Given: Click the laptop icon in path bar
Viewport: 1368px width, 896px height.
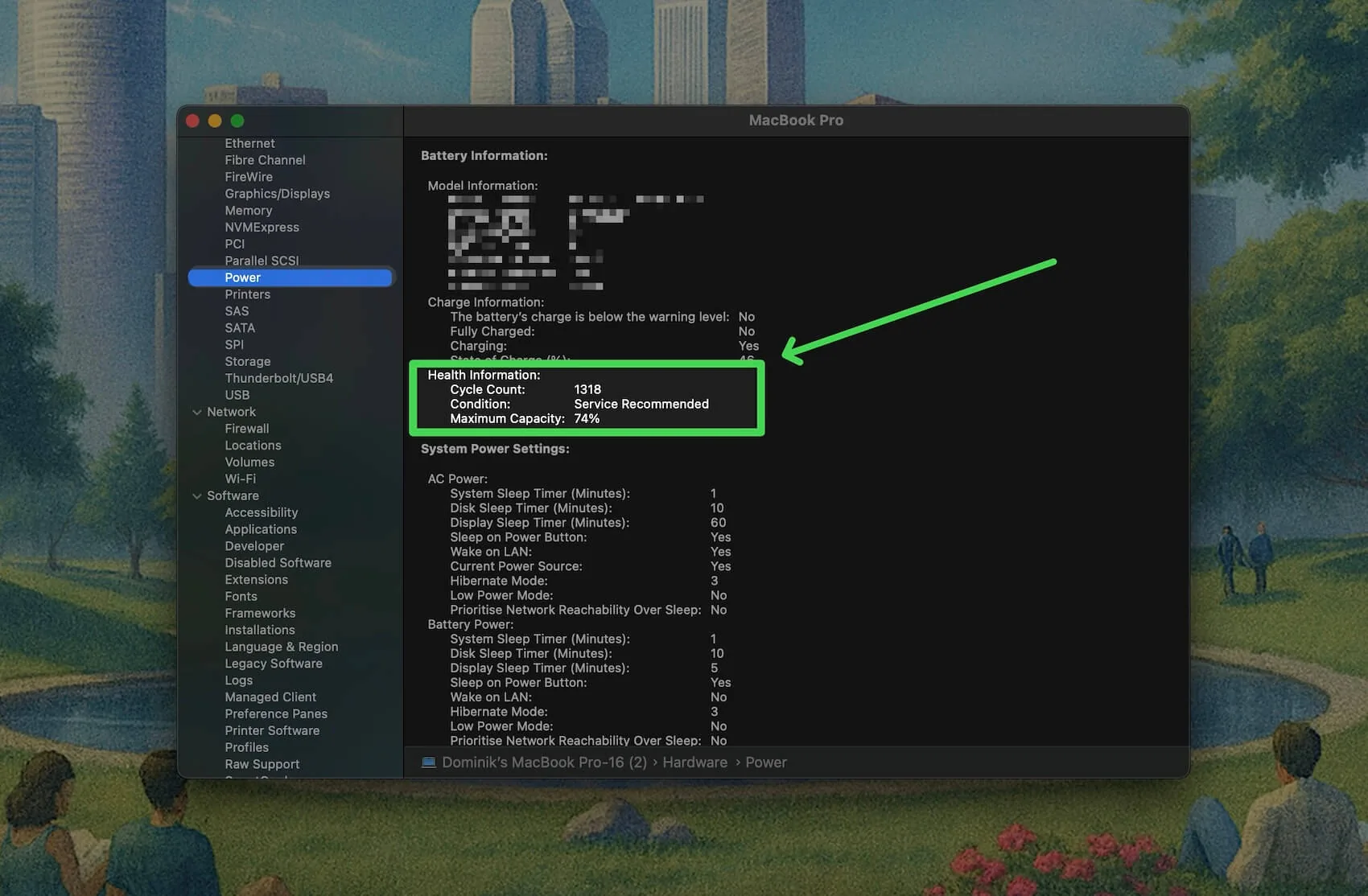Looking at the screenshot, I should 429,762.
